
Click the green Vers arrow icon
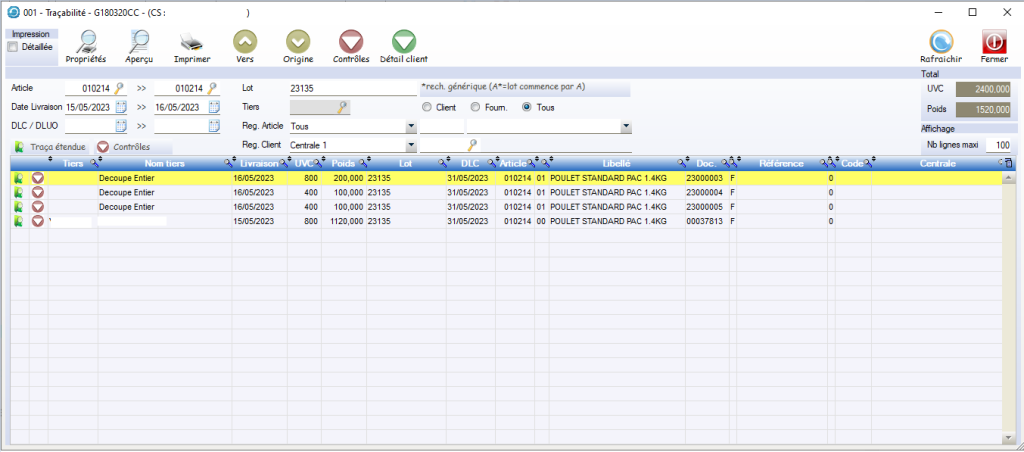coord(245,42)
